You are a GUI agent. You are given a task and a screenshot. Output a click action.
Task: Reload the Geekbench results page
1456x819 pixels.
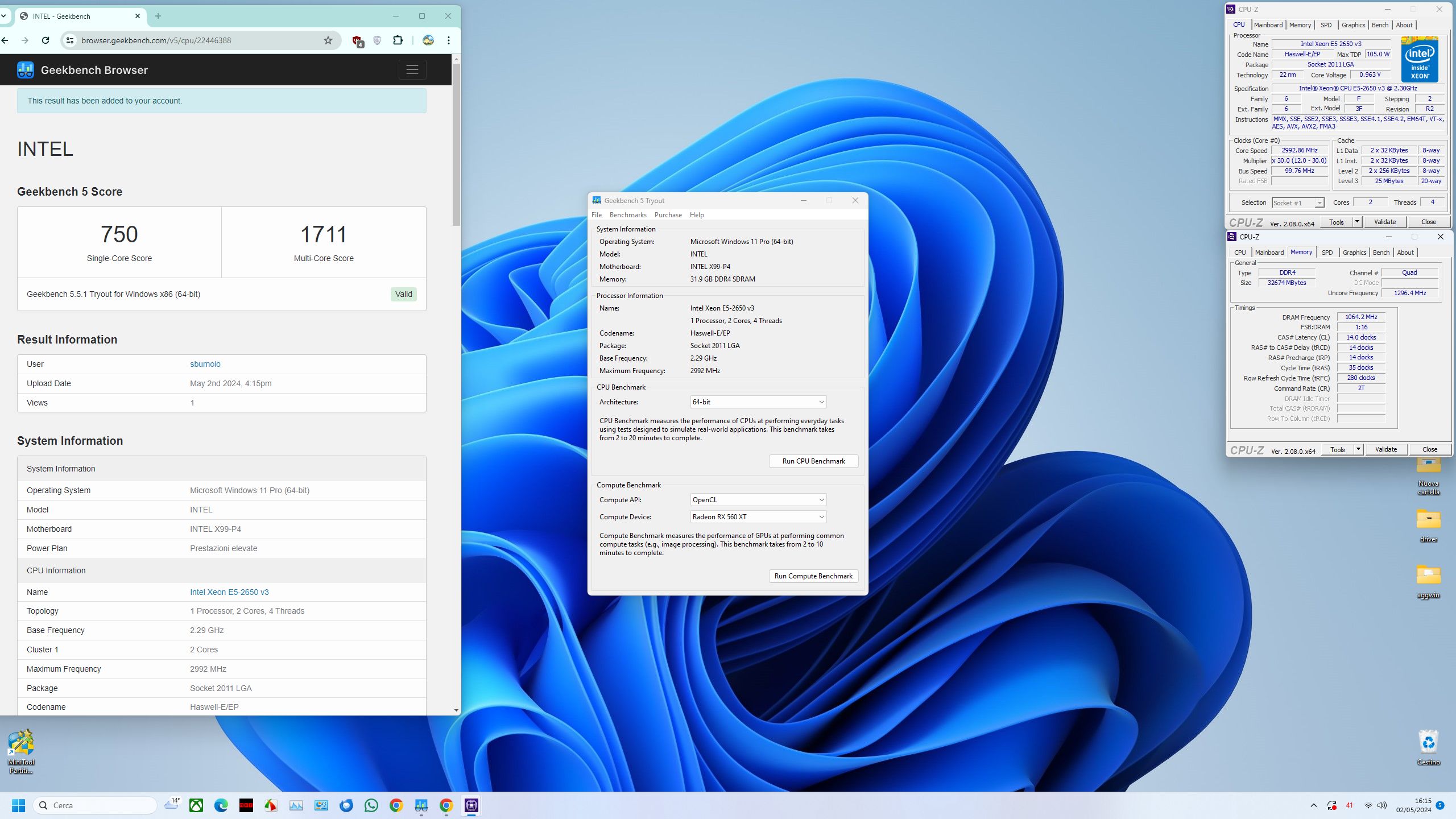[x=45, y=40]
